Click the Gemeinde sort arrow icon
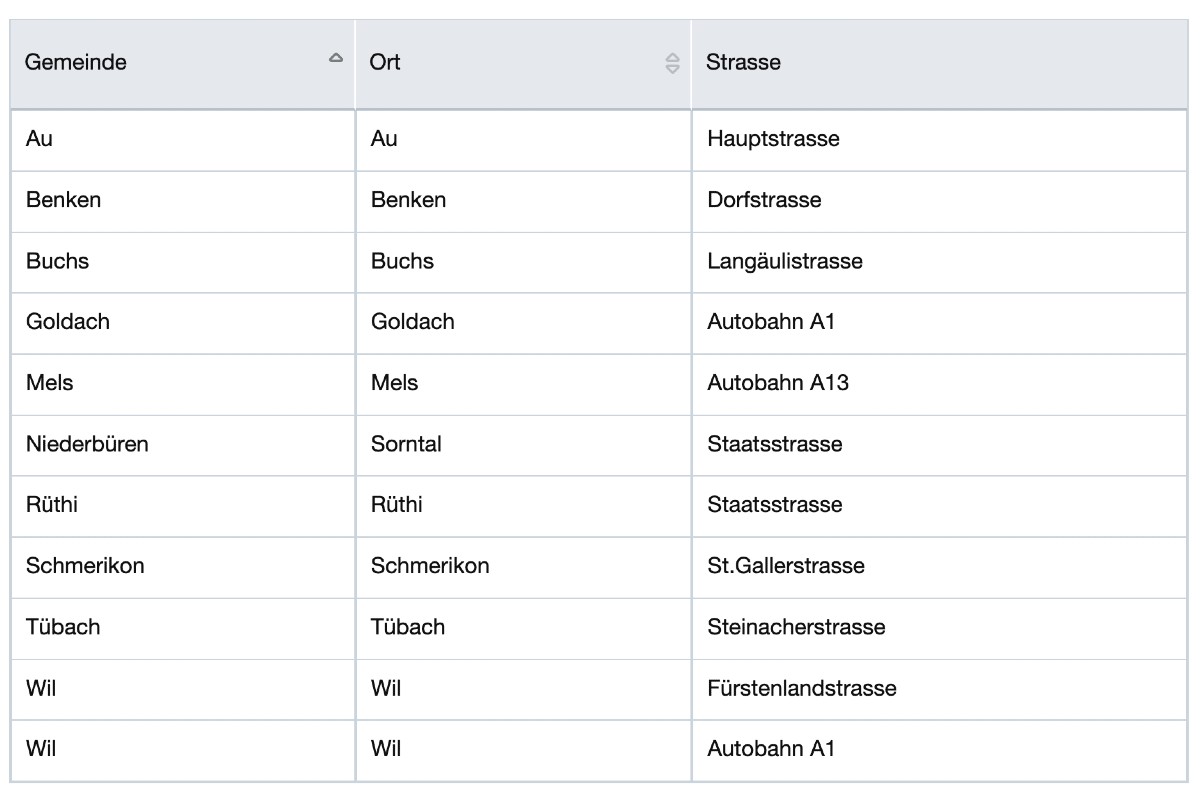 pos(336,58)
